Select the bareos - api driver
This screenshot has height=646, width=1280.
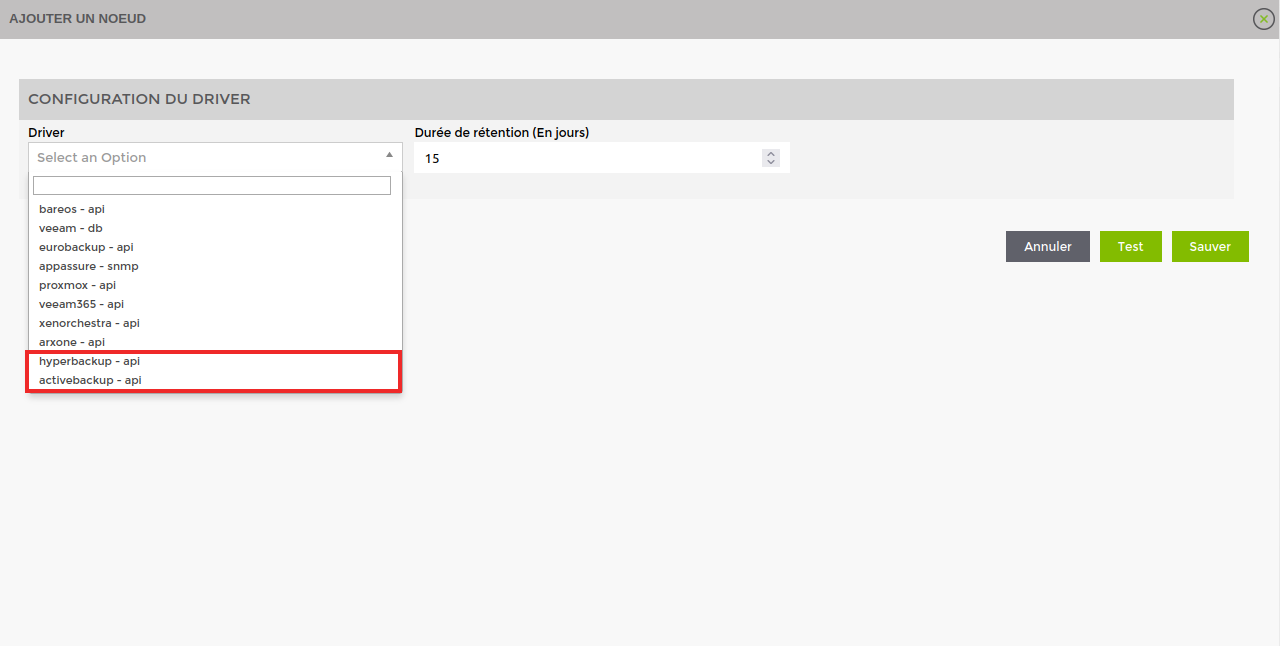(72, 209)
